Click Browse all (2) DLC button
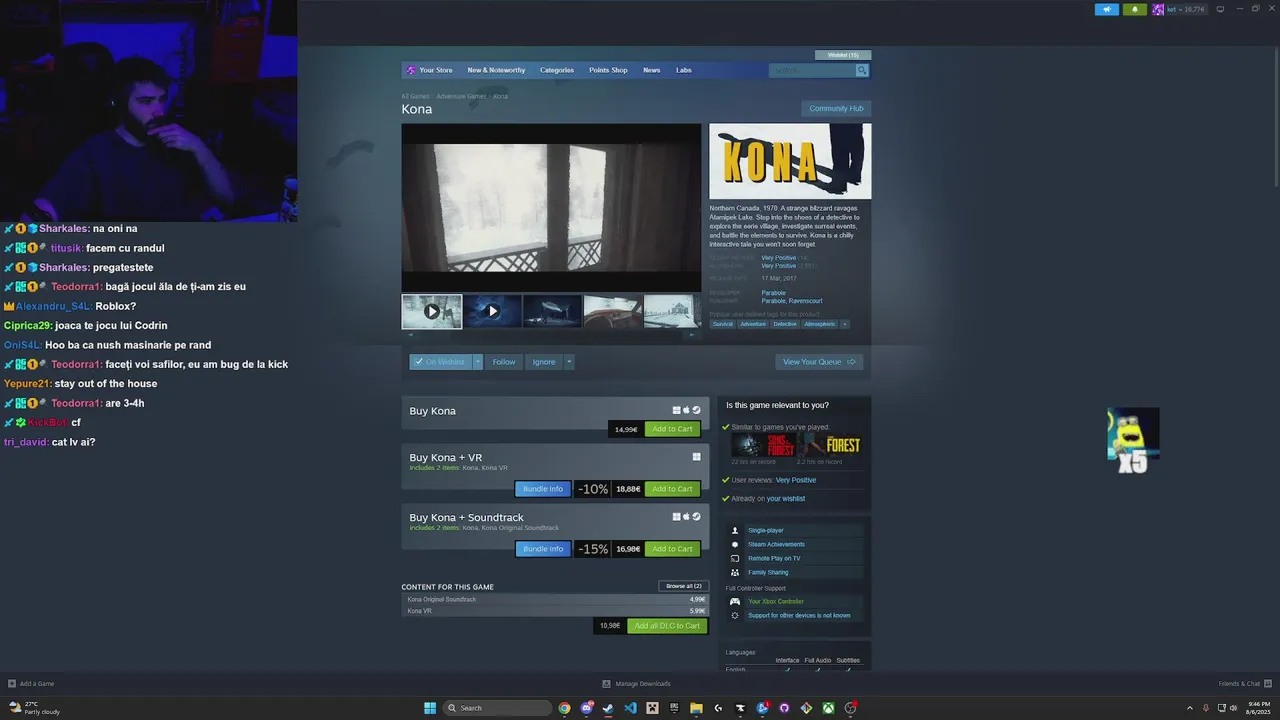The image size is (1280, 720). (684, 586)
